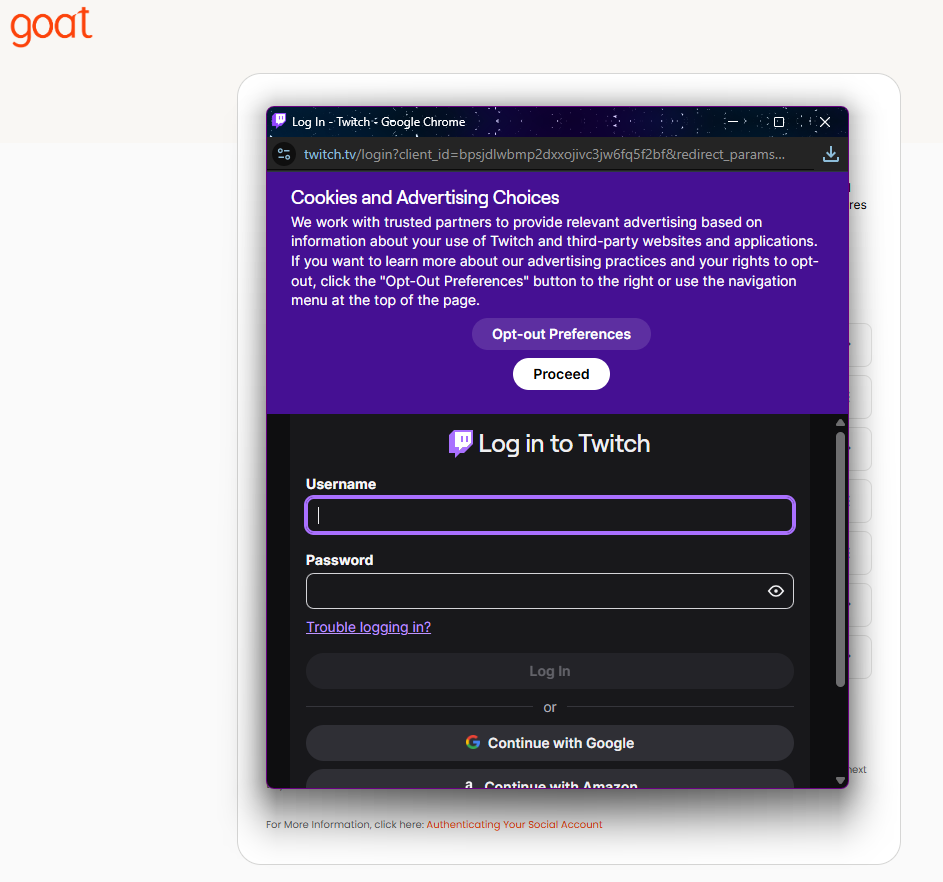The width and height of the screenshot is (943, 882).
Task: Click the scrollbar down arrow
Action: tap(840, 780)
